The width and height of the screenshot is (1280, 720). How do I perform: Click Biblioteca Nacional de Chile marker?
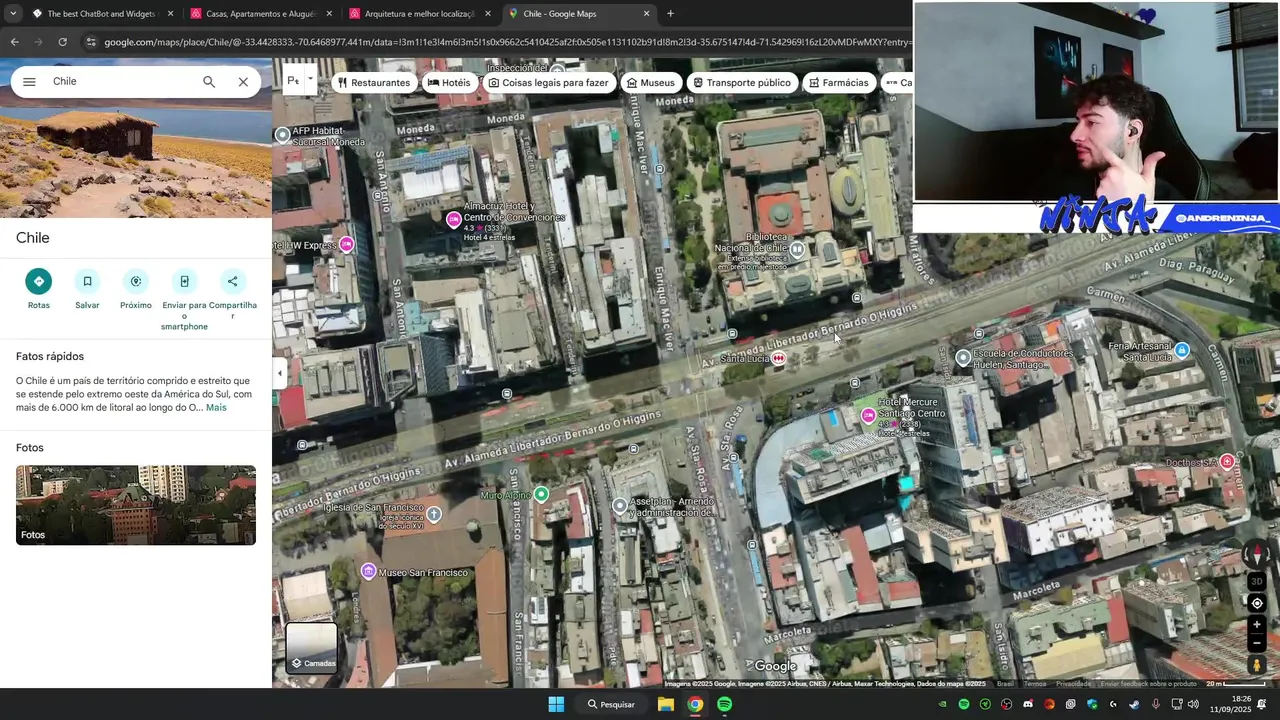(x=797, y=249)
